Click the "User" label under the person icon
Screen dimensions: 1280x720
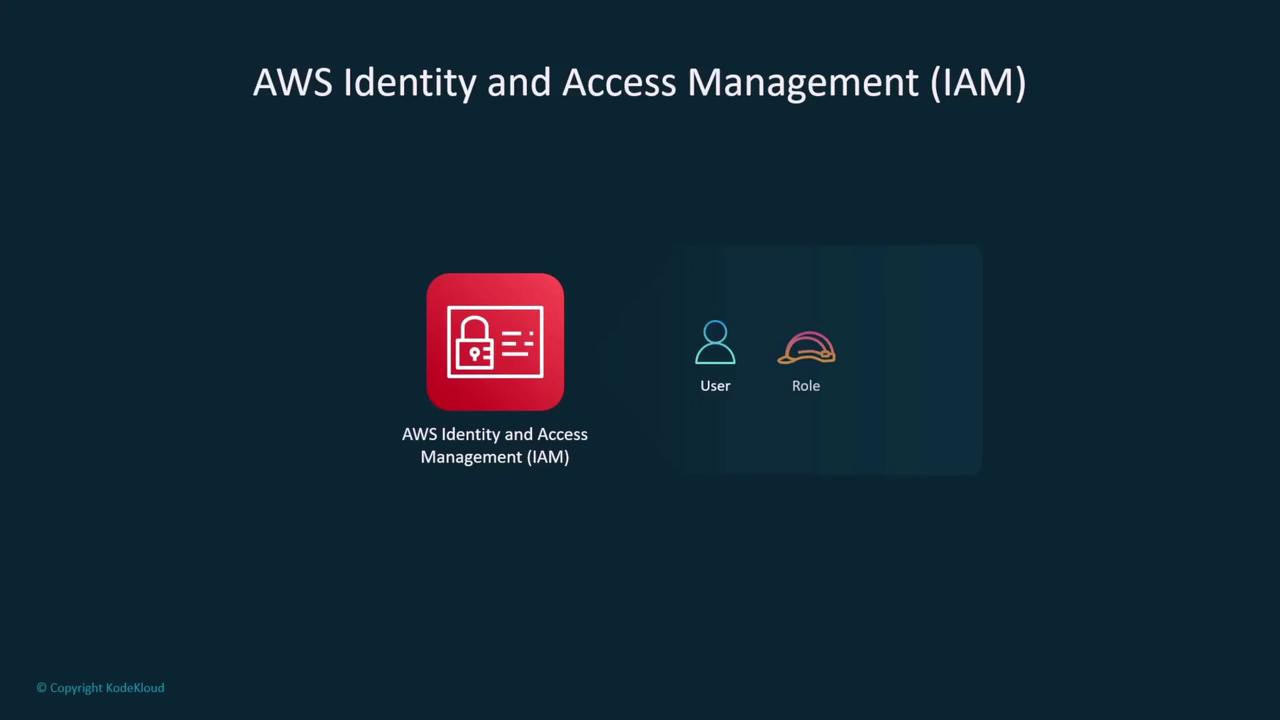pyautogui.click(x=715, y=386)
